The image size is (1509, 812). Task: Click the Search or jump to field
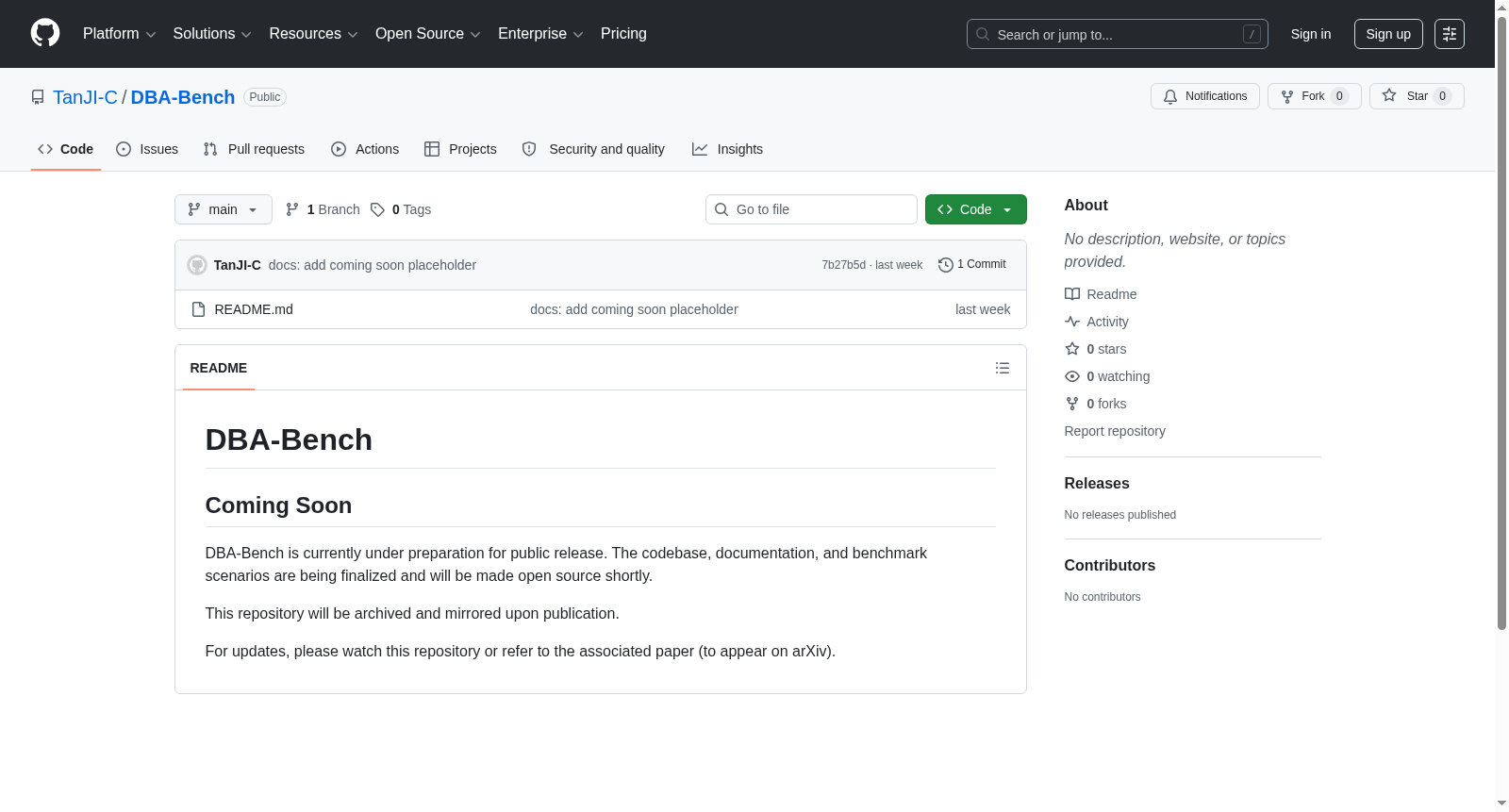(x=1118, y=34)
